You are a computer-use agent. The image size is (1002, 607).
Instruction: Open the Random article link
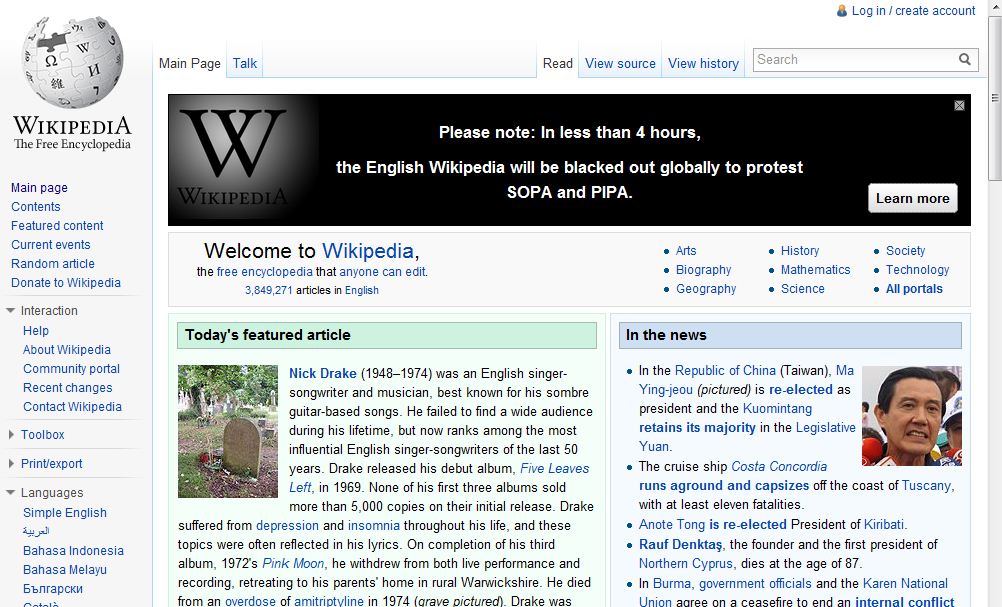point(53,264)
